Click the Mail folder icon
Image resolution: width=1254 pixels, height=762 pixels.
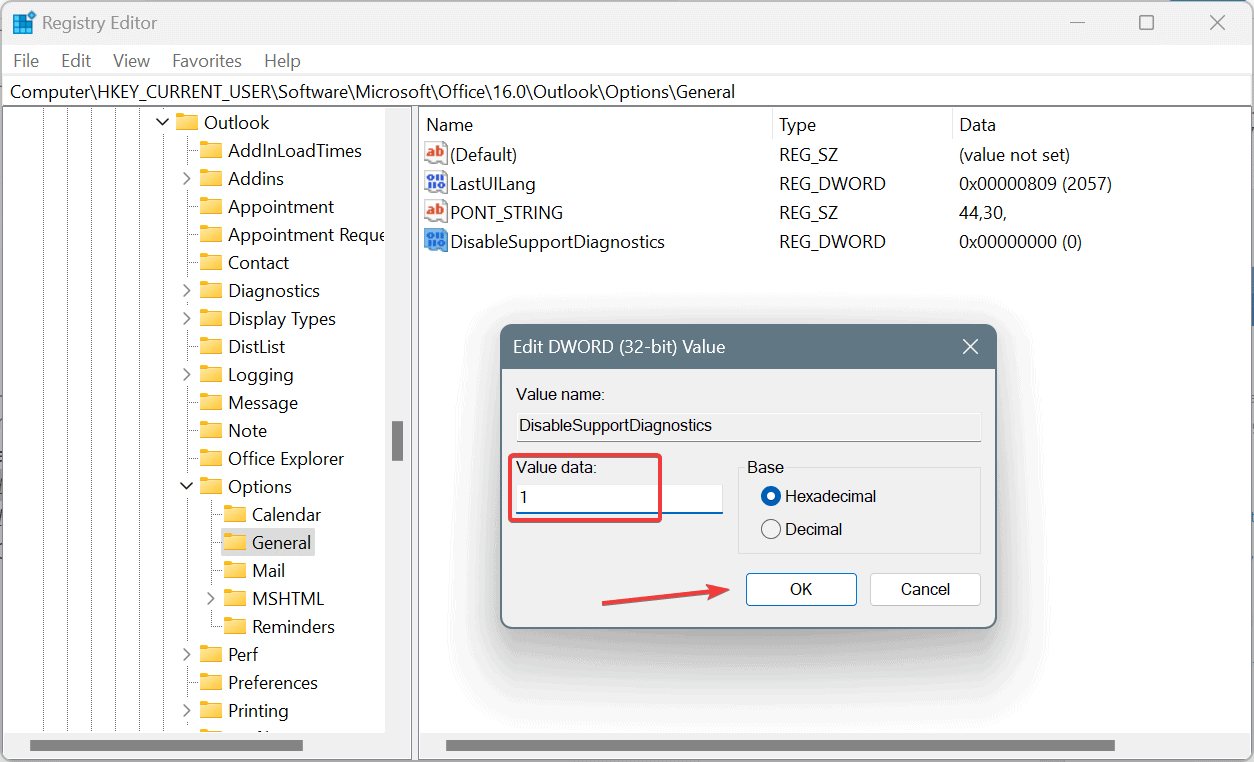[x=235, y=570]
